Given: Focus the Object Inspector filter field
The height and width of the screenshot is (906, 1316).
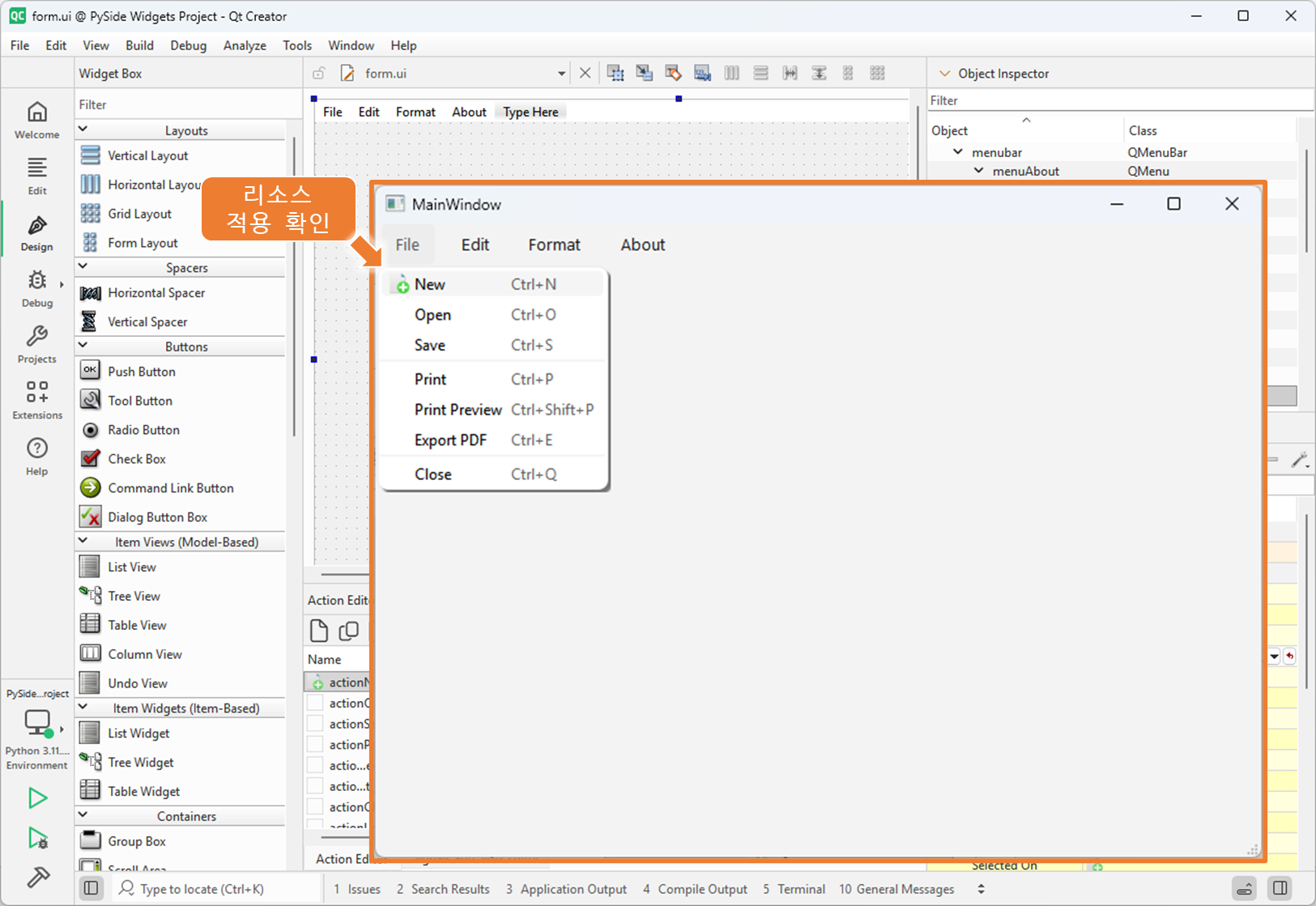Looking at the screenshot, I should coord(1120,100).
